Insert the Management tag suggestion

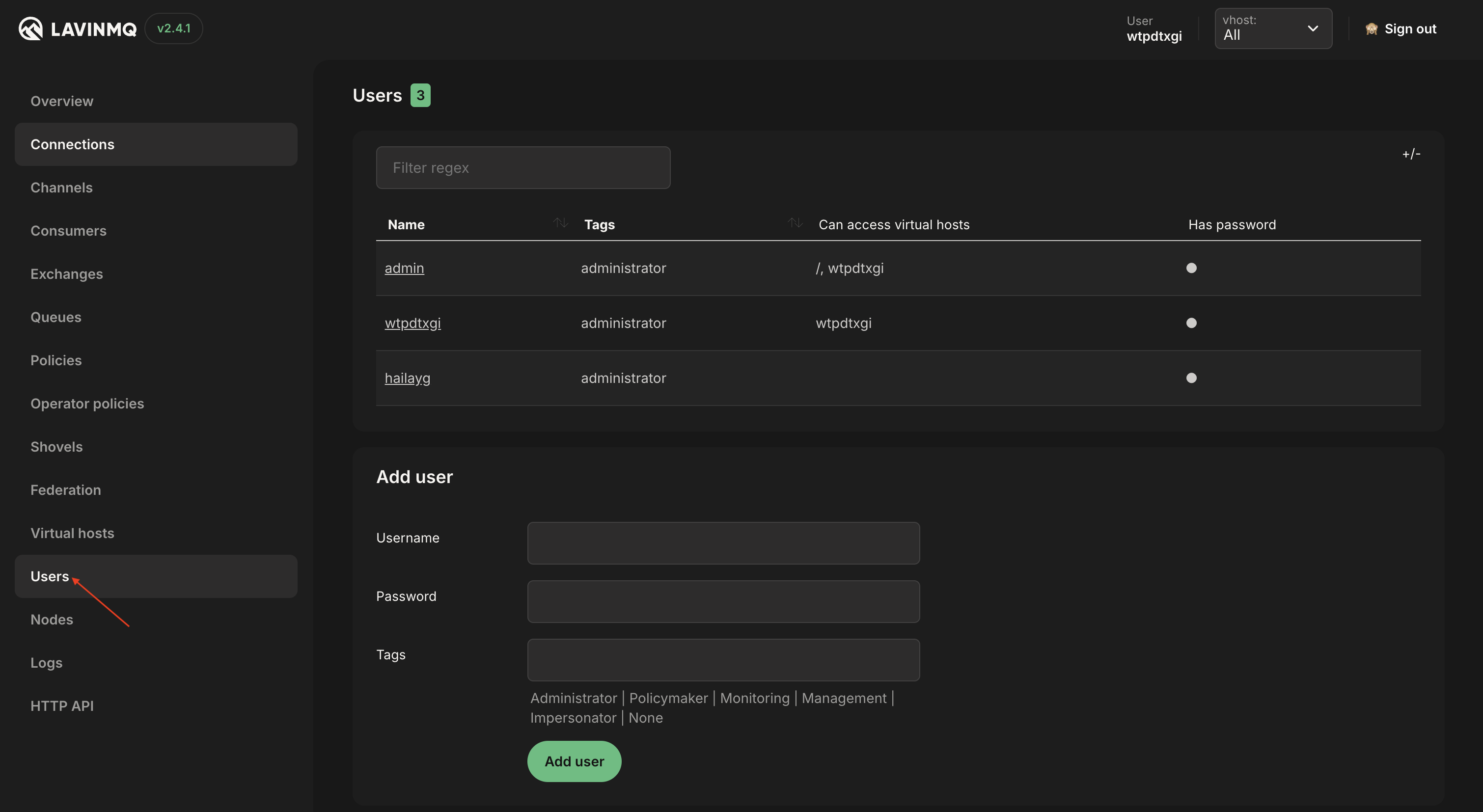click(844, 698)
